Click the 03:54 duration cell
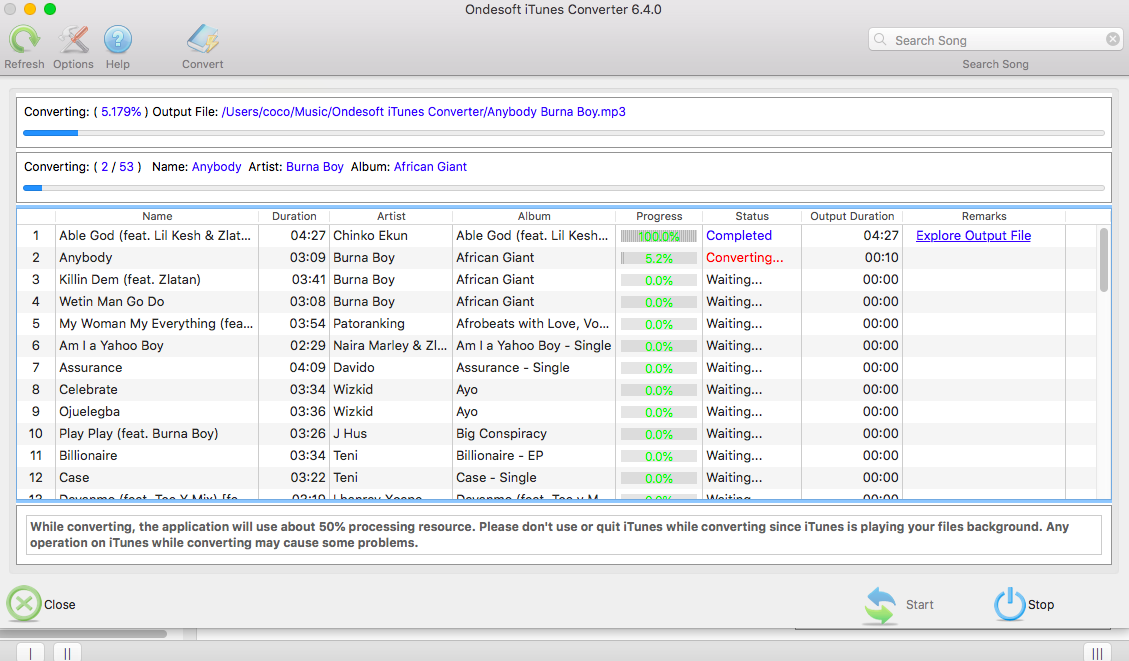This screenshot has width=1129, height=661. coord(294,323)
